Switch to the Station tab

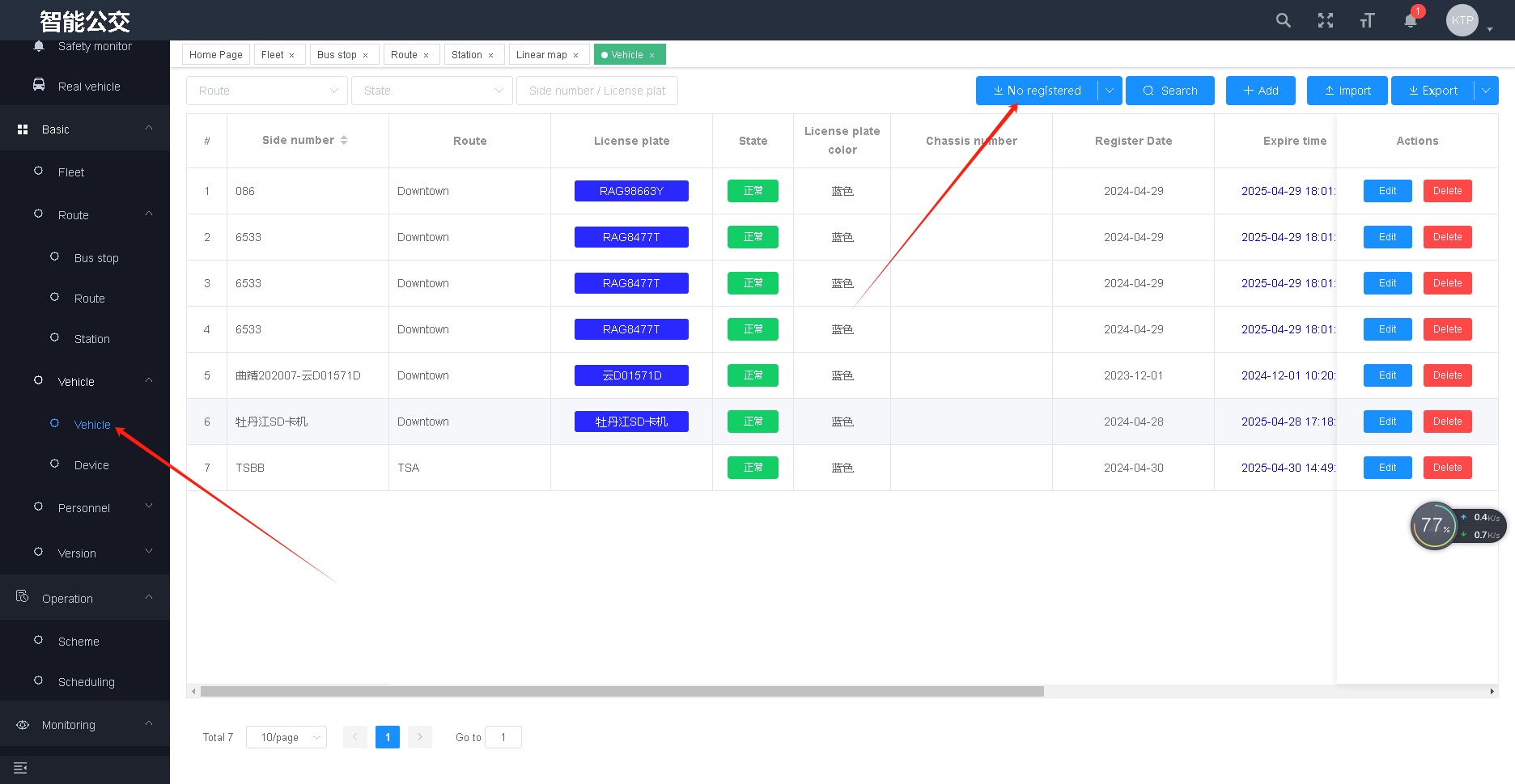click(466, 55)
